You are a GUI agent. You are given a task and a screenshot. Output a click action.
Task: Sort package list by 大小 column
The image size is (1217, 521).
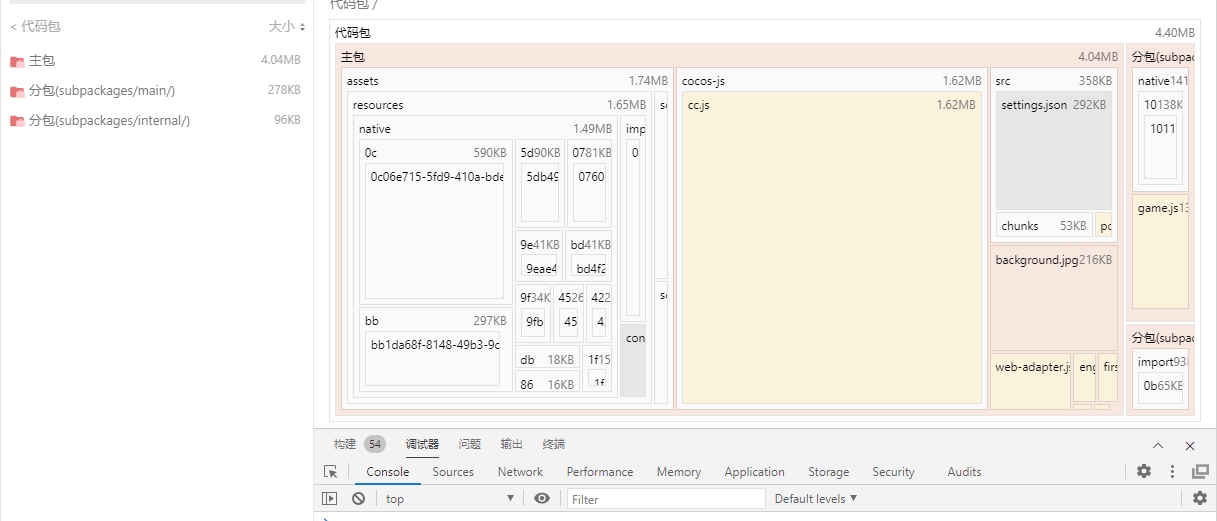287,27
